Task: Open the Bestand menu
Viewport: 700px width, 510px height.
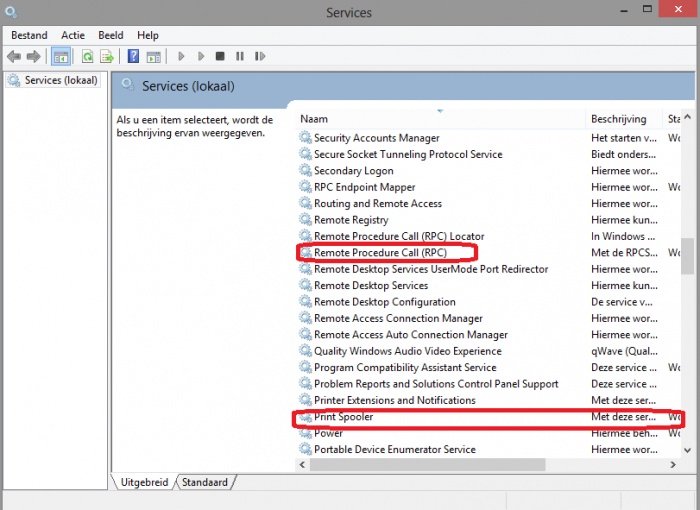Action: [29, 35]
